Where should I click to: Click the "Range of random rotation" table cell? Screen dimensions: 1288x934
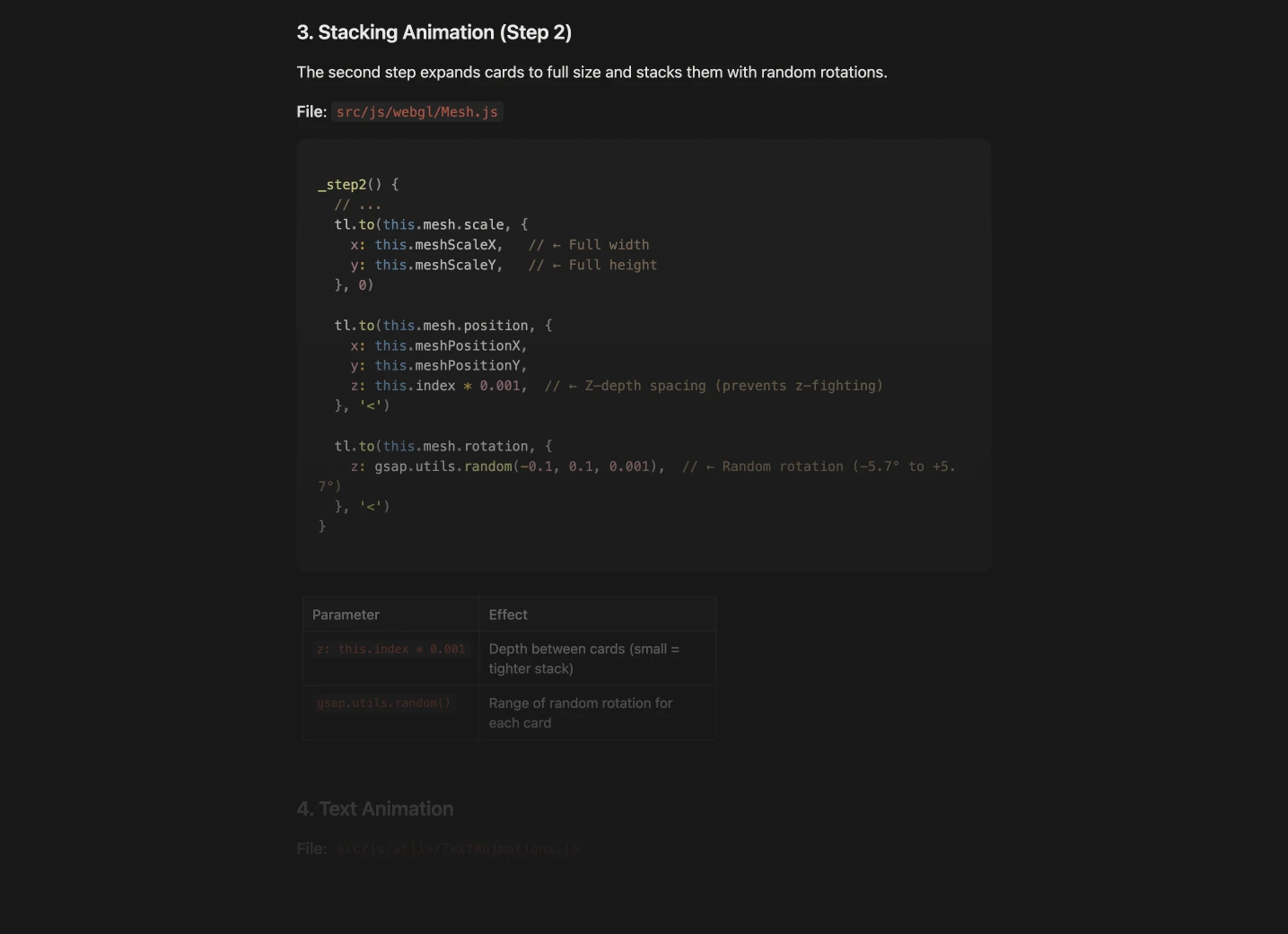pyautogui.click(x=597, y=713)
